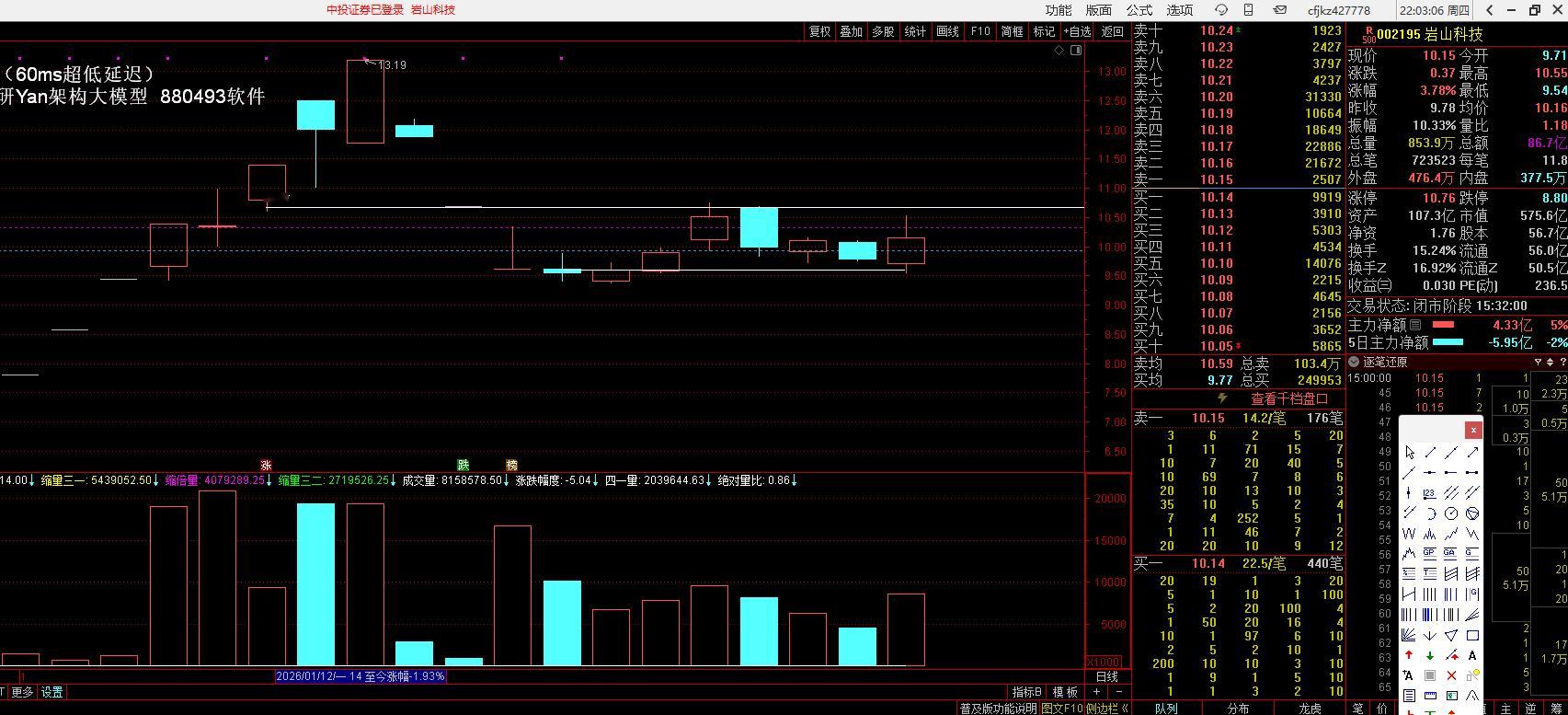
Task: Toggle the 简框 simple frame mode
Action: point(1012,31)
